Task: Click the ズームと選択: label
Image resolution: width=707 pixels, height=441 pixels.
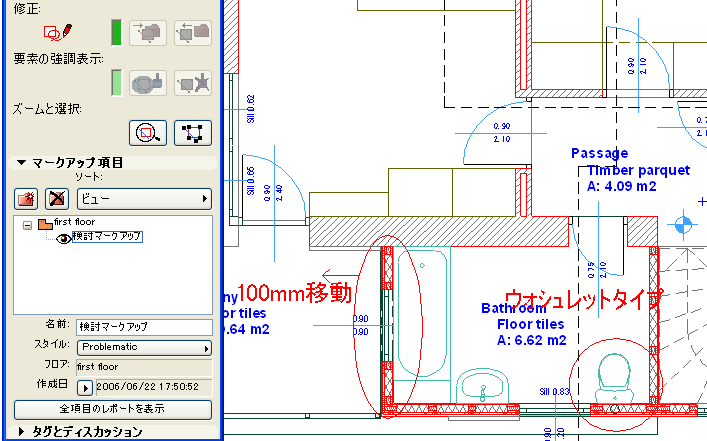Action: click(x=47, y=109)
